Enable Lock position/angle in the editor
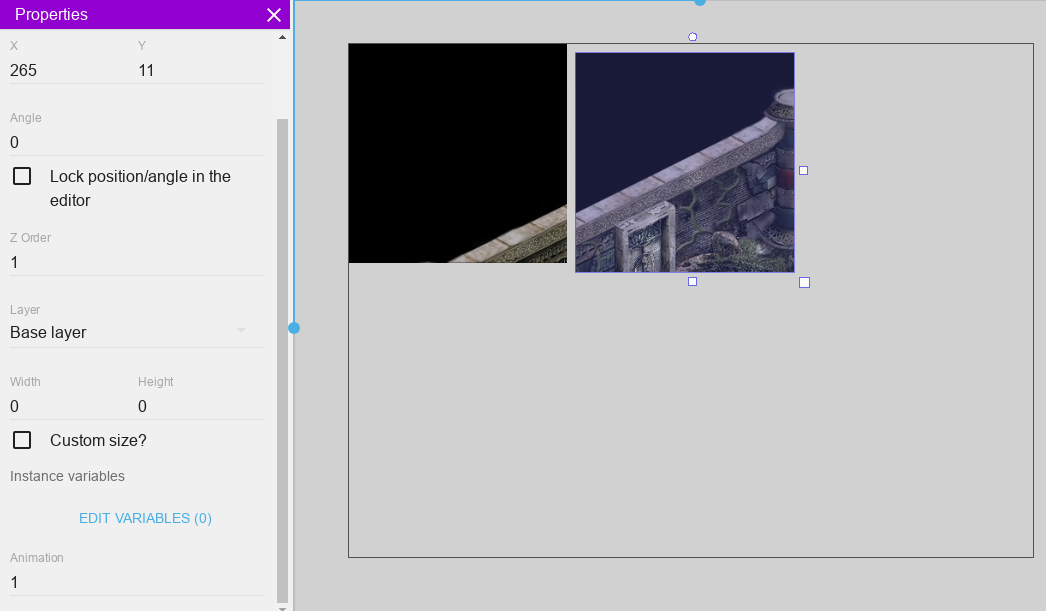 point(22,177)
